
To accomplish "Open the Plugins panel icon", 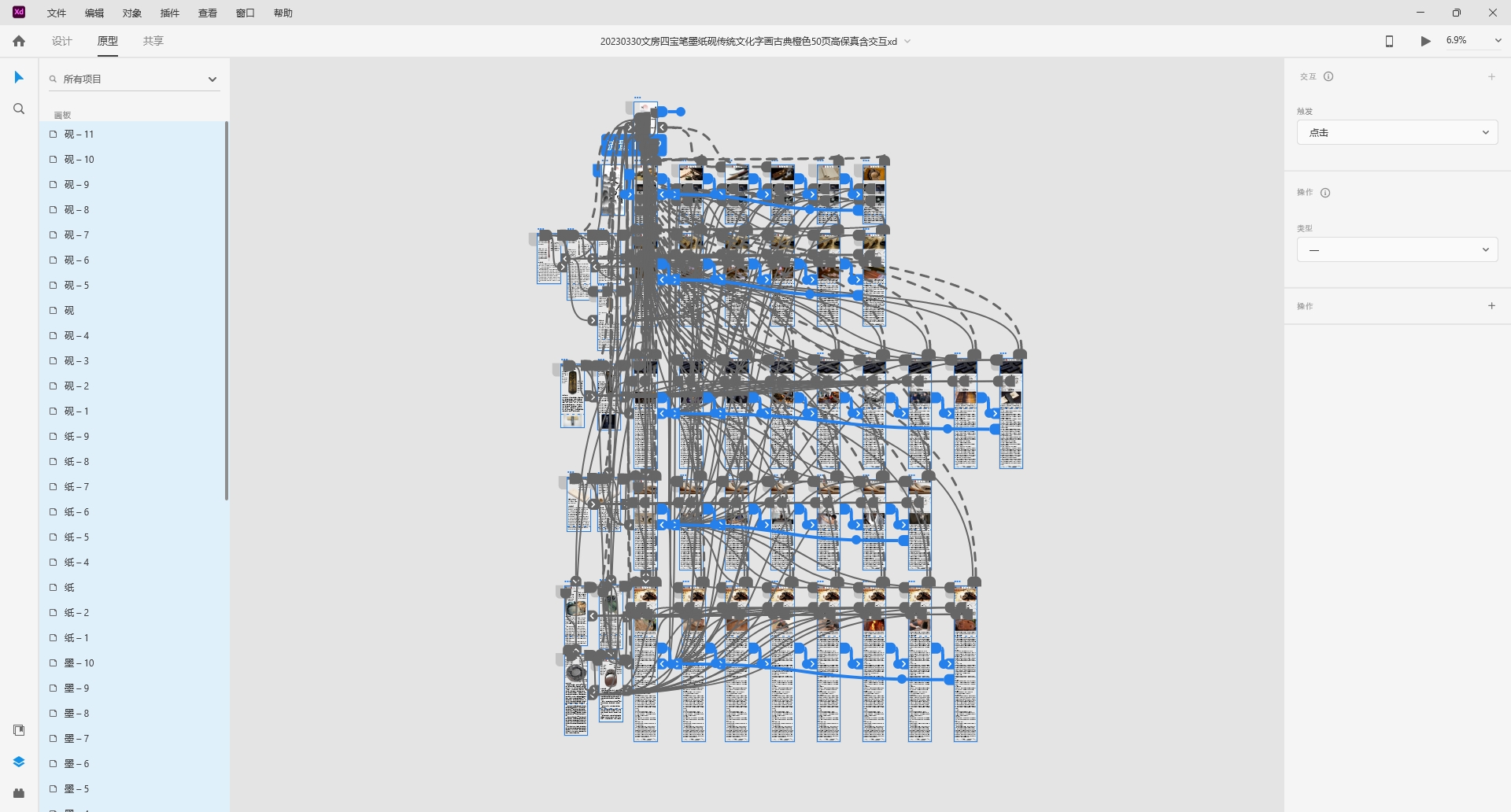I will 19,793.
